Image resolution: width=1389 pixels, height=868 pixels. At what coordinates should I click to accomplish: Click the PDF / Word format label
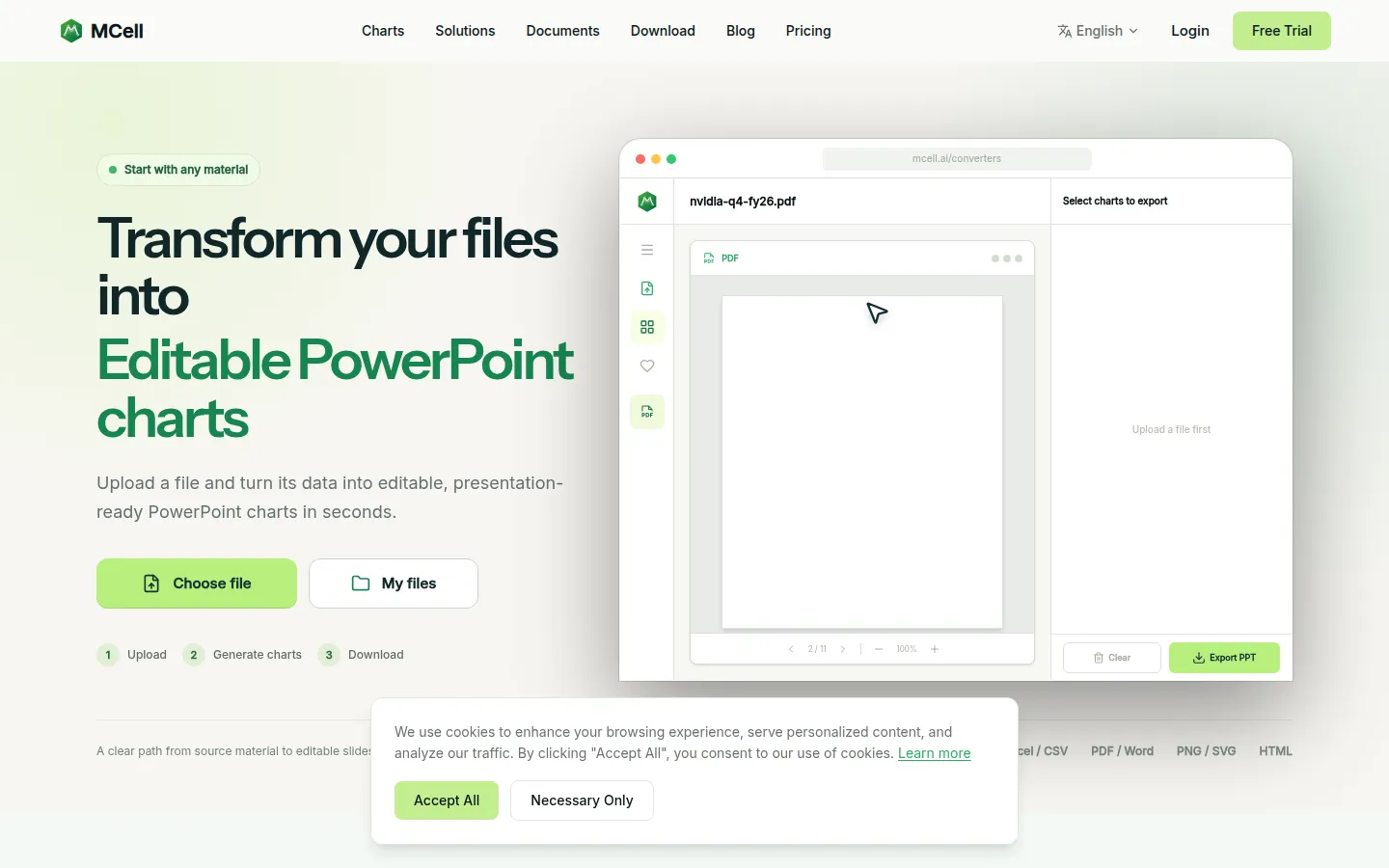tap(1122, 751)
